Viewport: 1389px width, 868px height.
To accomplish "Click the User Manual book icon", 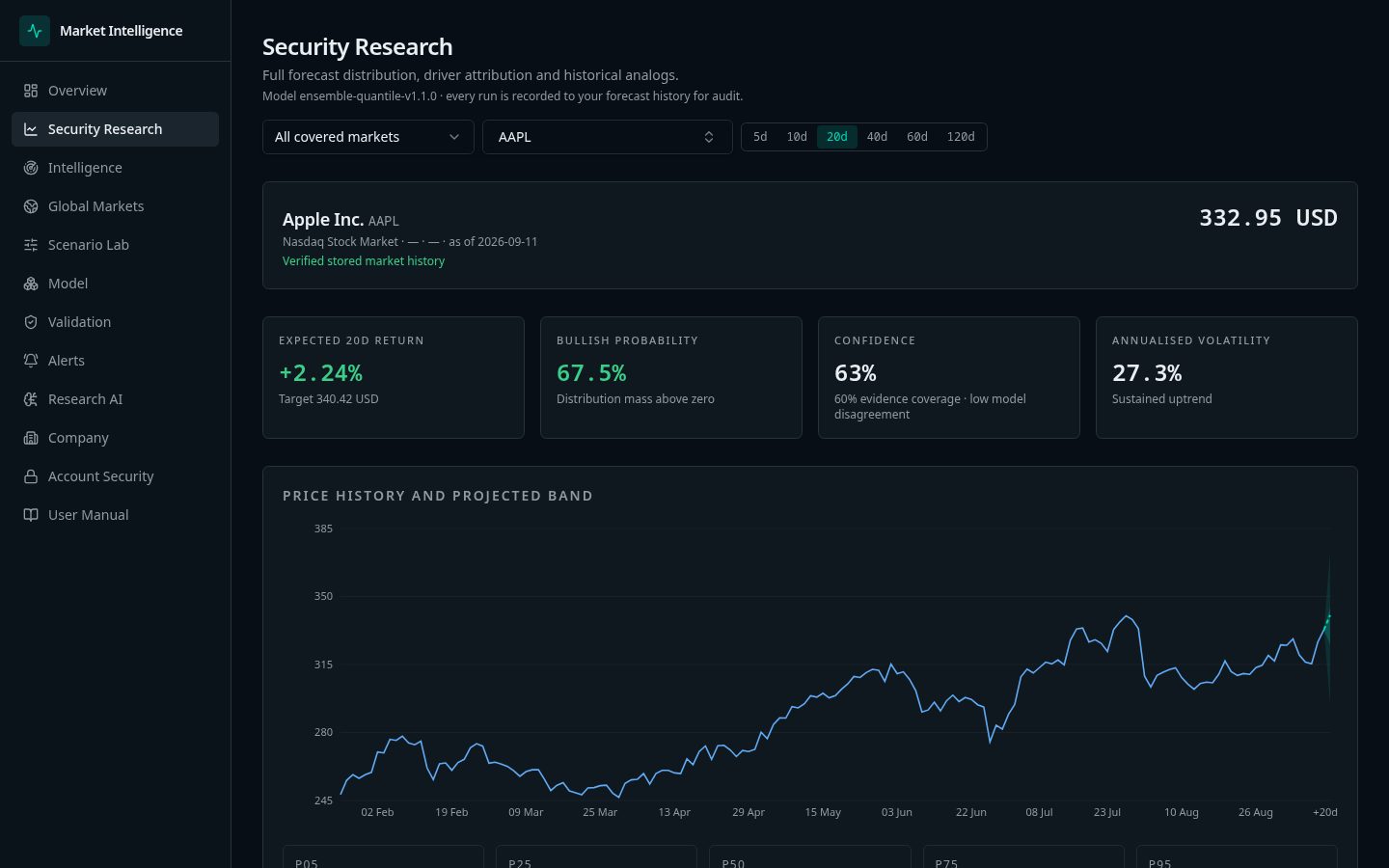I will [31, 515].
